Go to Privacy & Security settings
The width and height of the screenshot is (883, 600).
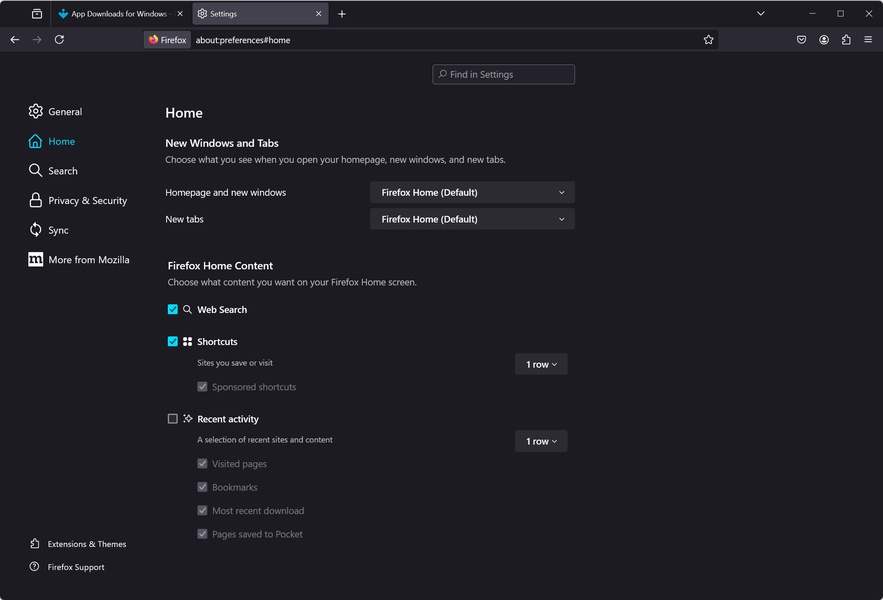coord(87,201)
